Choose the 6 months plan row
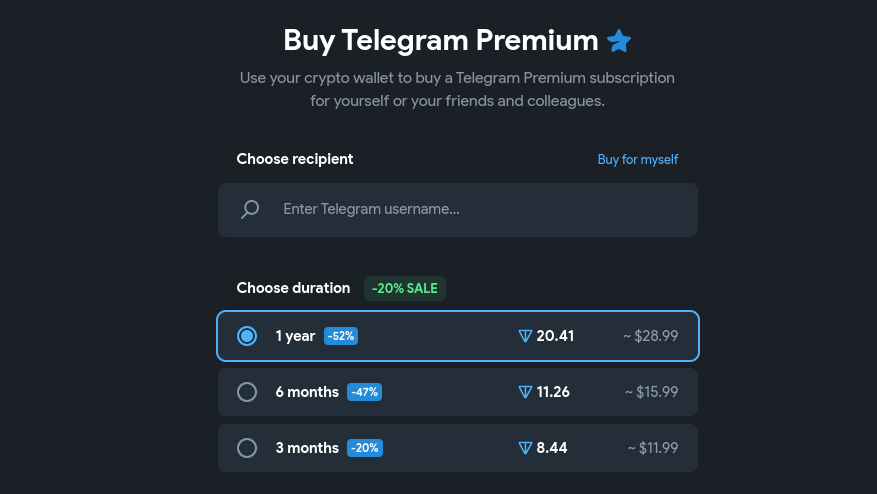This screenshot has height=494, width=877. pyautogui.click(x=458, y=392)
